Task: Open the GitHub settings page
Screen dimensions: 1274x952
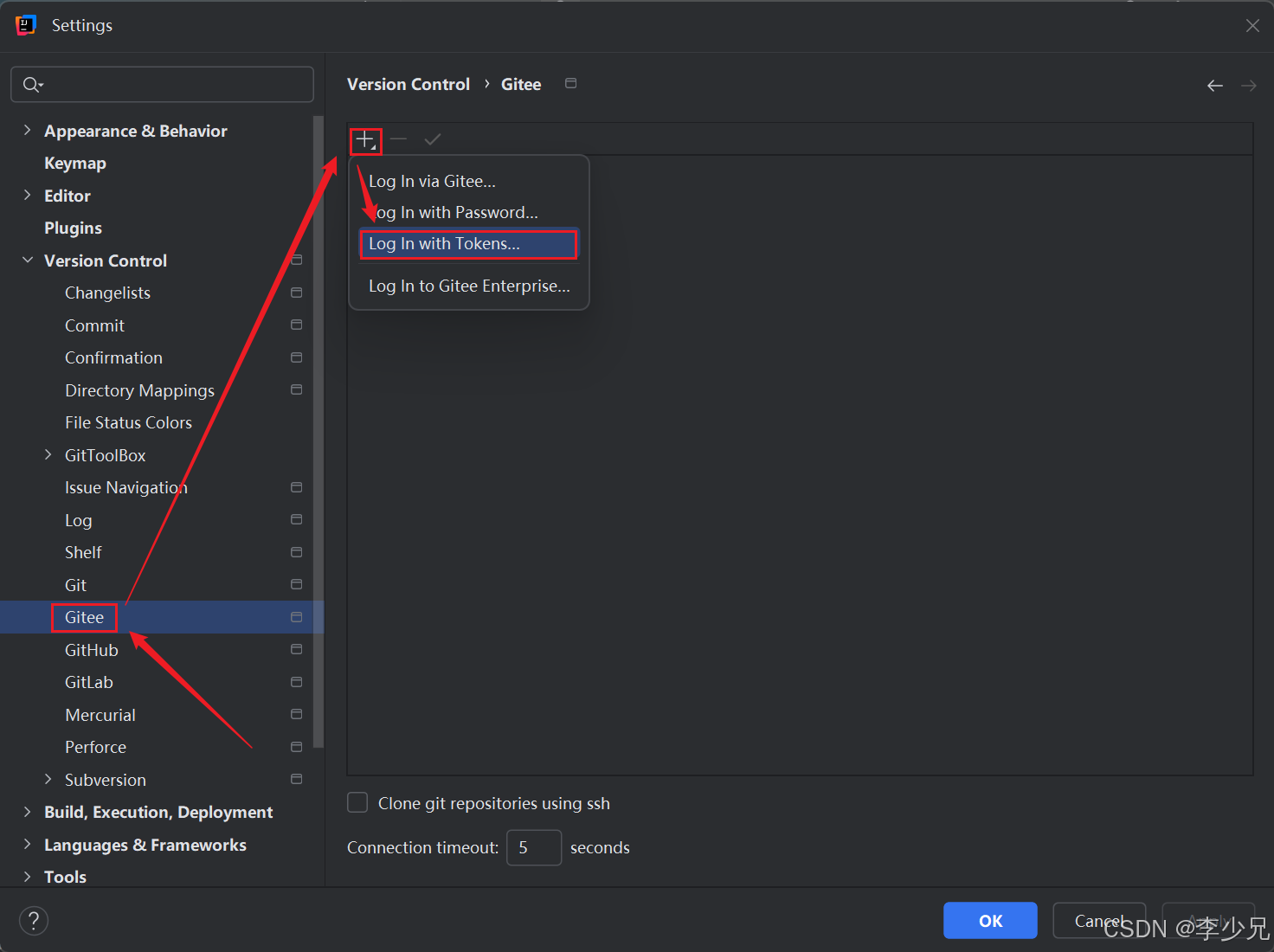Action: click(x=92, y=650)
